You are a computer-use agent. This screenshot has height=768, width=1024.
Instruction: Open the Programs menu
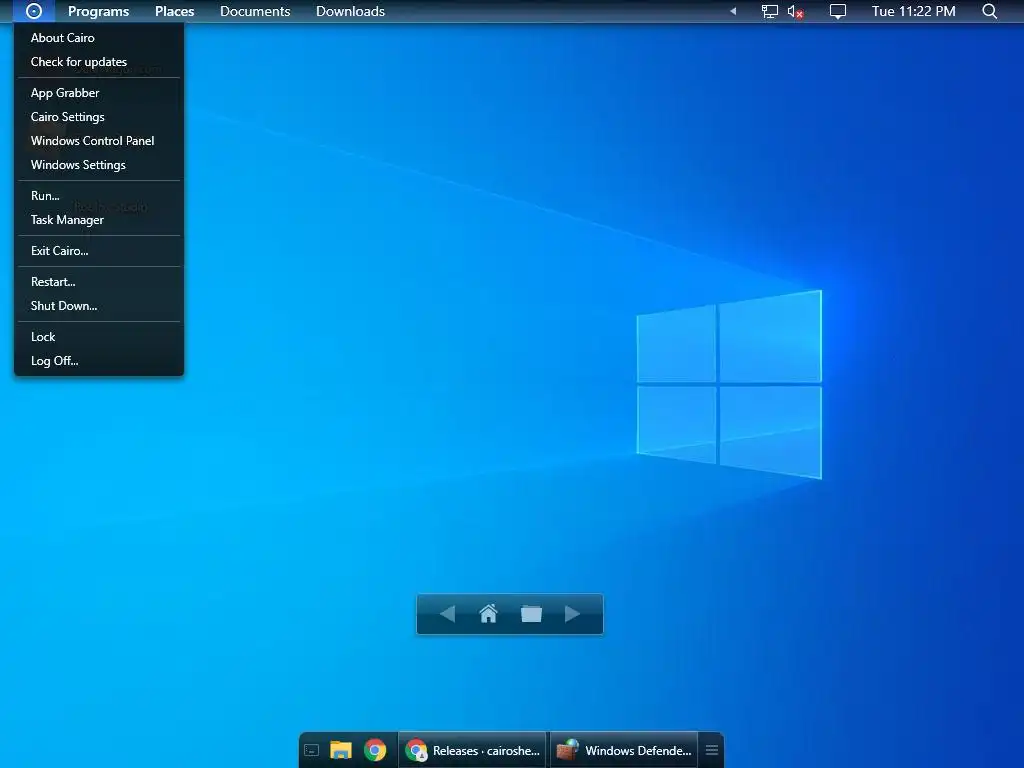click(99, 11)
